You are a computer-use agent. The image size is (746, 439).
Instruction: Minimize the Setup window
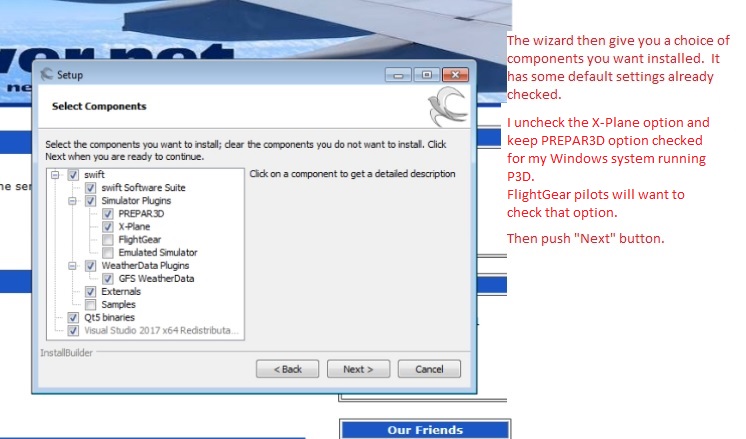(398, 75)
